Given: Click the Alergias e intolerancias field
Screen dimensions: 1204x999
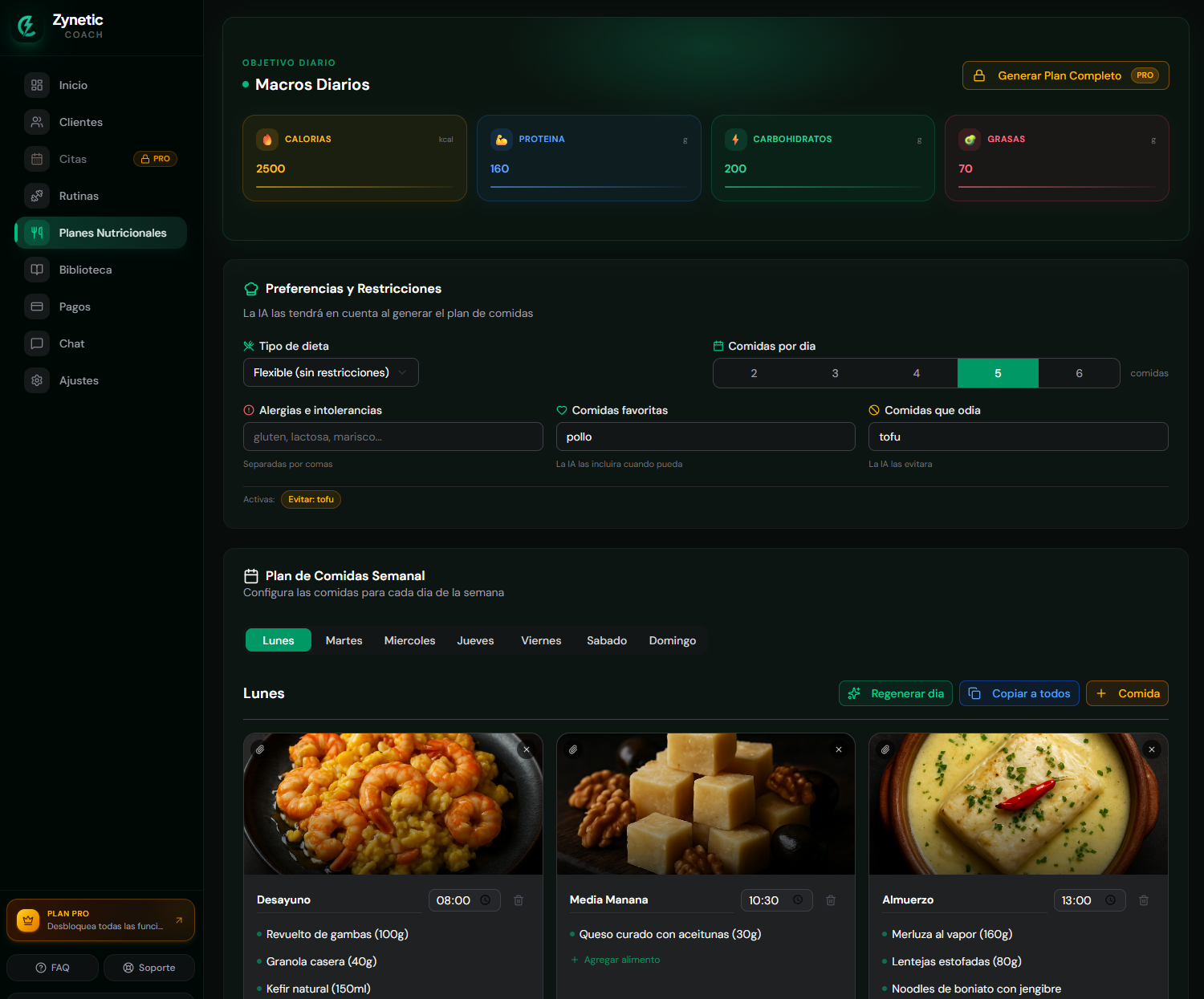Looking at the screenshot, I should 393,437.
